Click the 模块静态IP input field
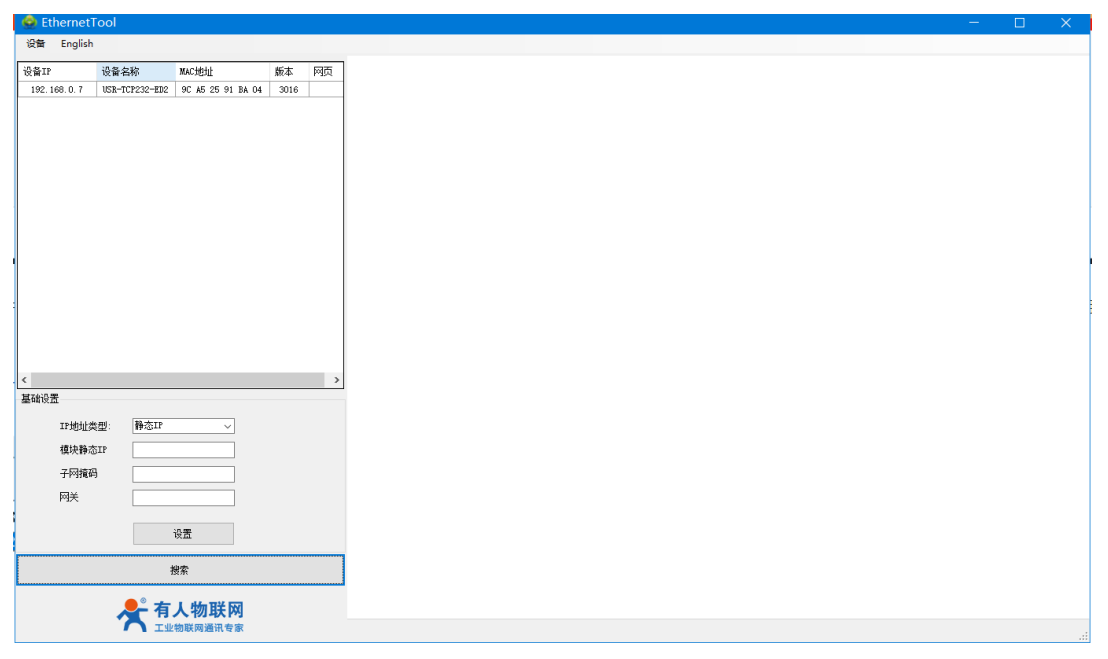Screen dimensions: 1108x659 [183, 450]
